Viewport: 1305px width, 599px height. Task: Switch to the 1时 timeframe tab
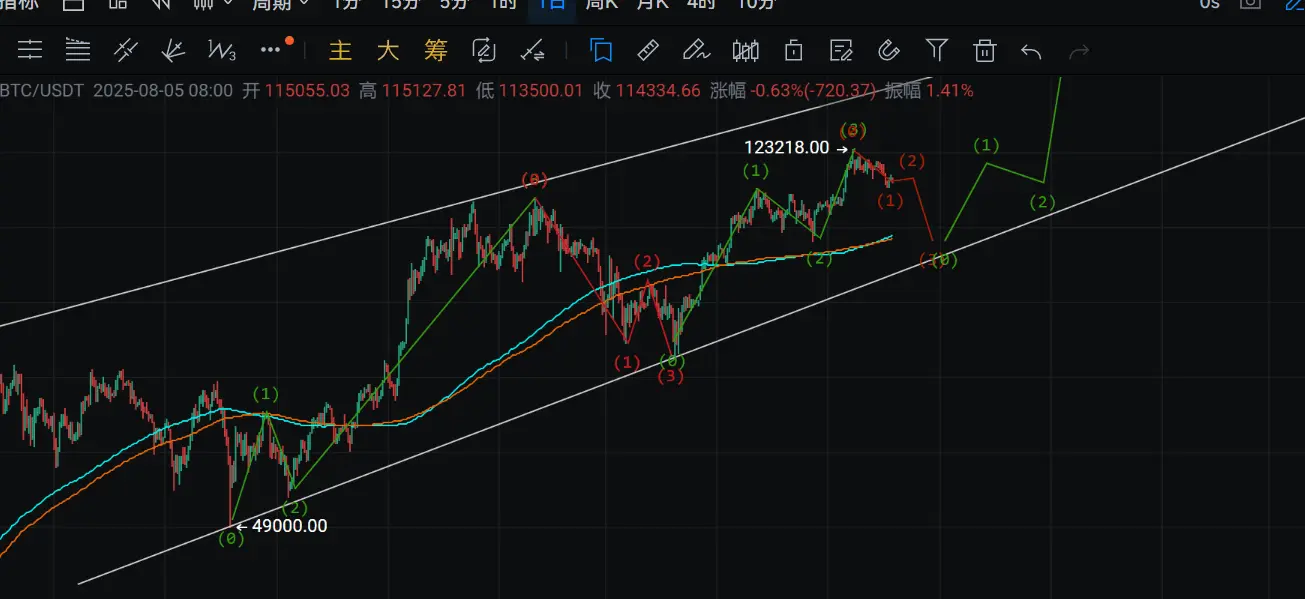(x=504, y=4)
